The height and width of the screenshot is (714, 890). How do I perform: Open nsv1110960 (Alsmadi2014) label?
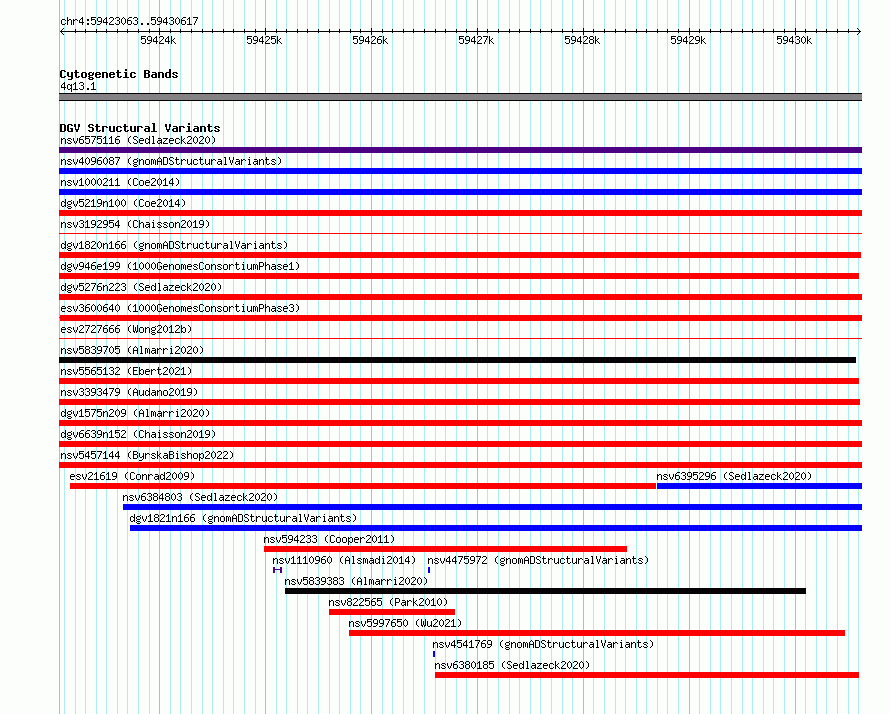[x=344, y=560]
